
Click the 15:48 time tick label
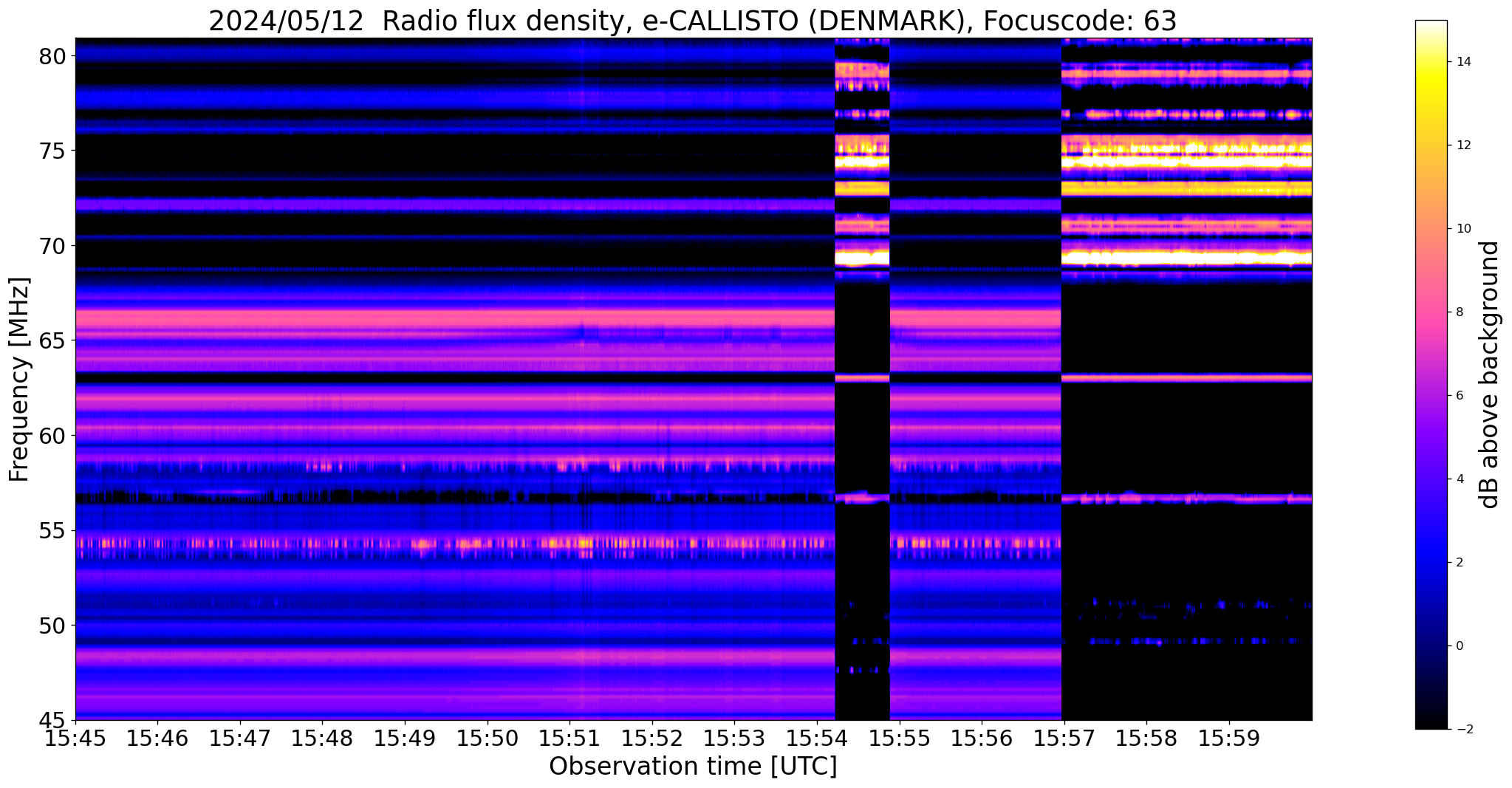click(322, 738)
